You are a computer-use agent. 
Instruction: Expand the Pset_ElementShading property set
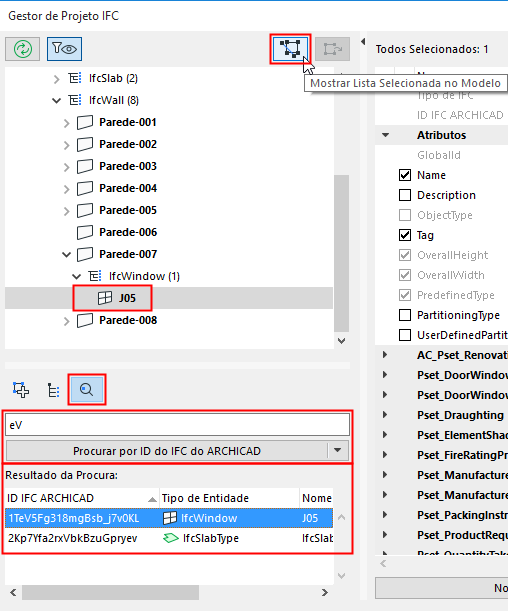pos(385,434)
